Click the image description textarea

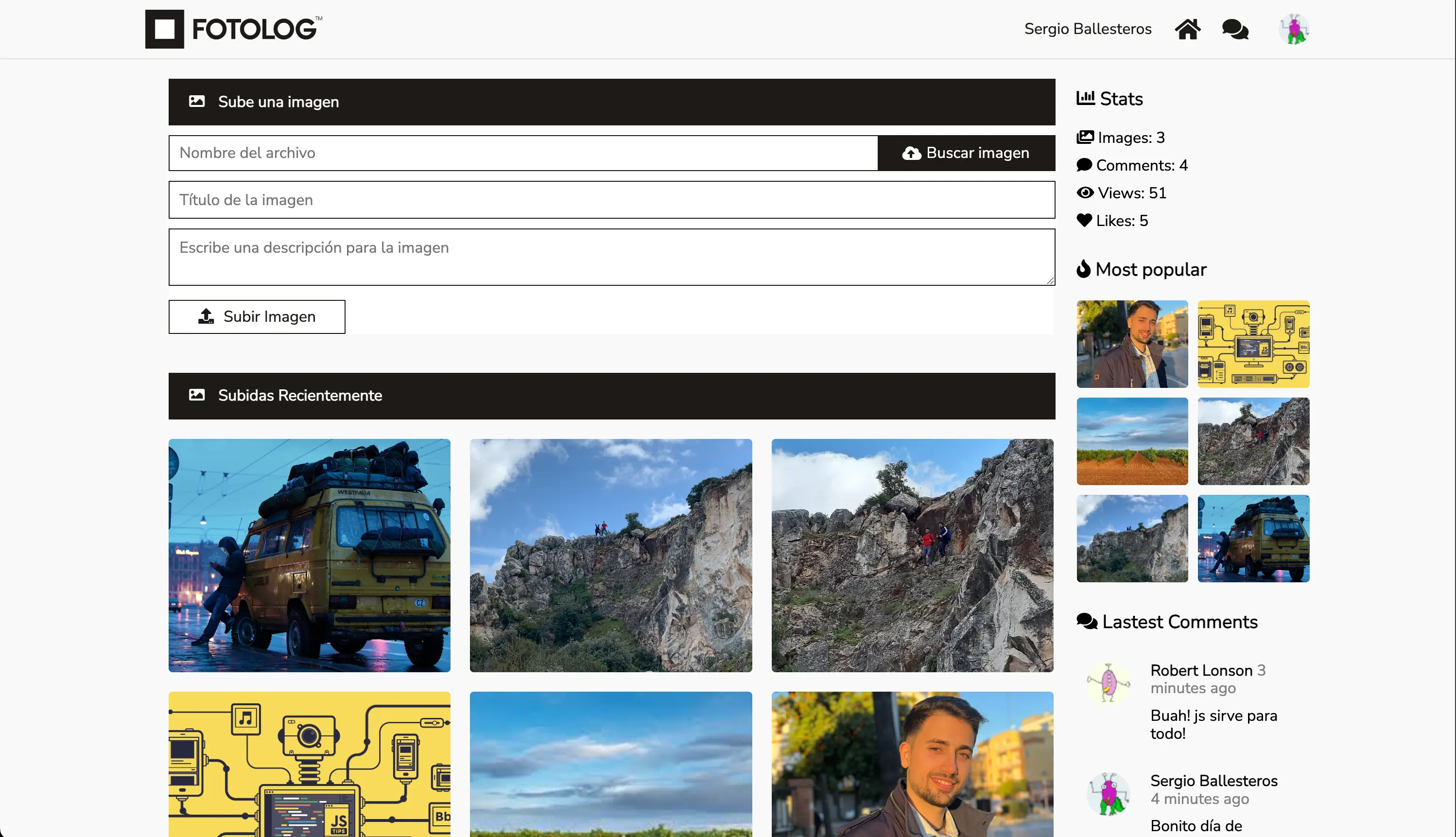coord(611,256)
